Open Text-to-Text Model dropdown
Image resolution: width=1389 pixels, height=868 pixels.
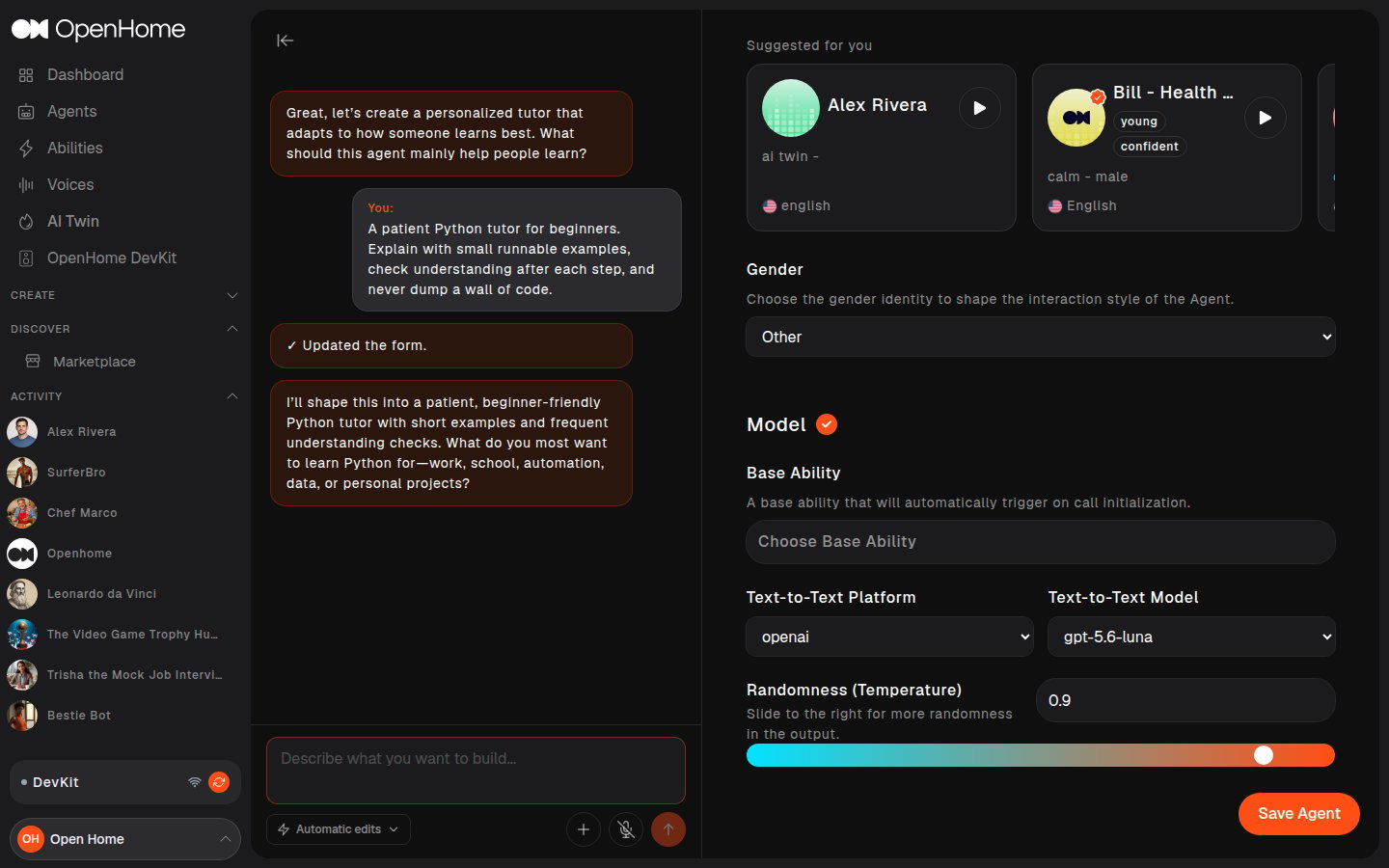[x=1191, y=637]
